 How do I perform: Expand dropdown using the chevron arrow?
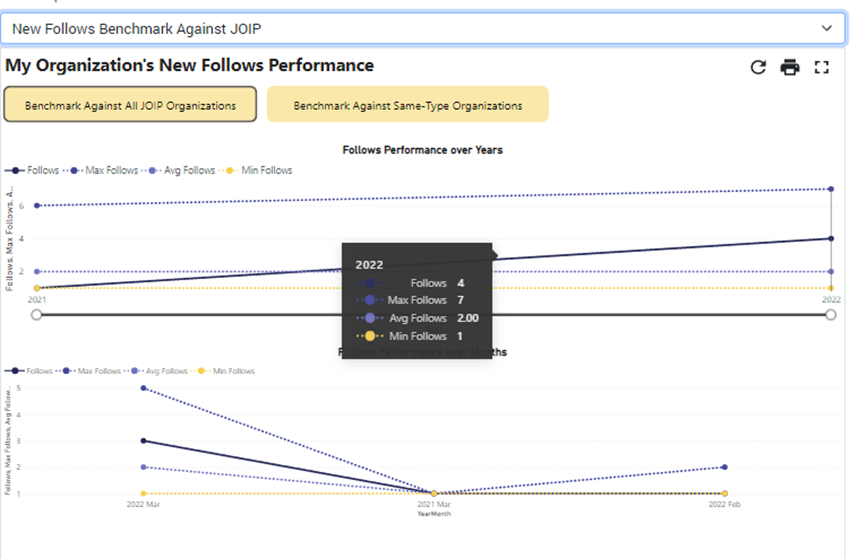(826, 28)
